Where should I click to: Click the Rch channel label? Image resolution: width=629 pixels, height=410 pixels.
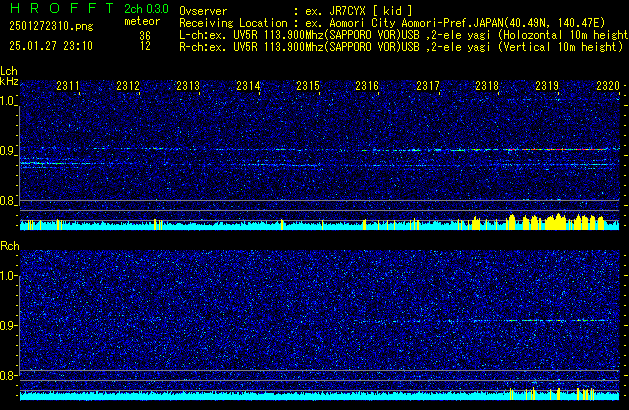10,246
